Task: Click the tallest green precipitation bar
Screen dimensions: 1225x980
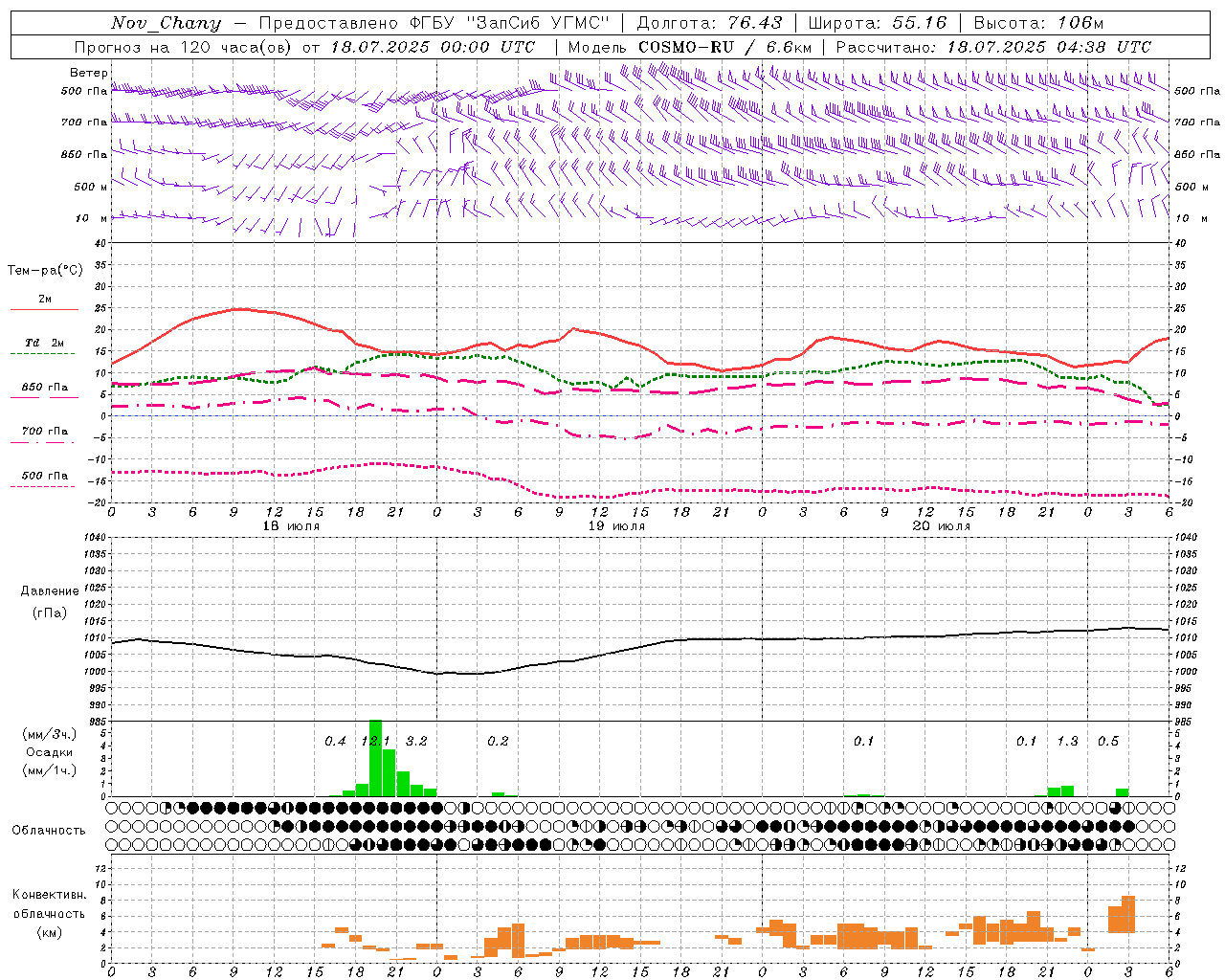Action: [375, 758]
